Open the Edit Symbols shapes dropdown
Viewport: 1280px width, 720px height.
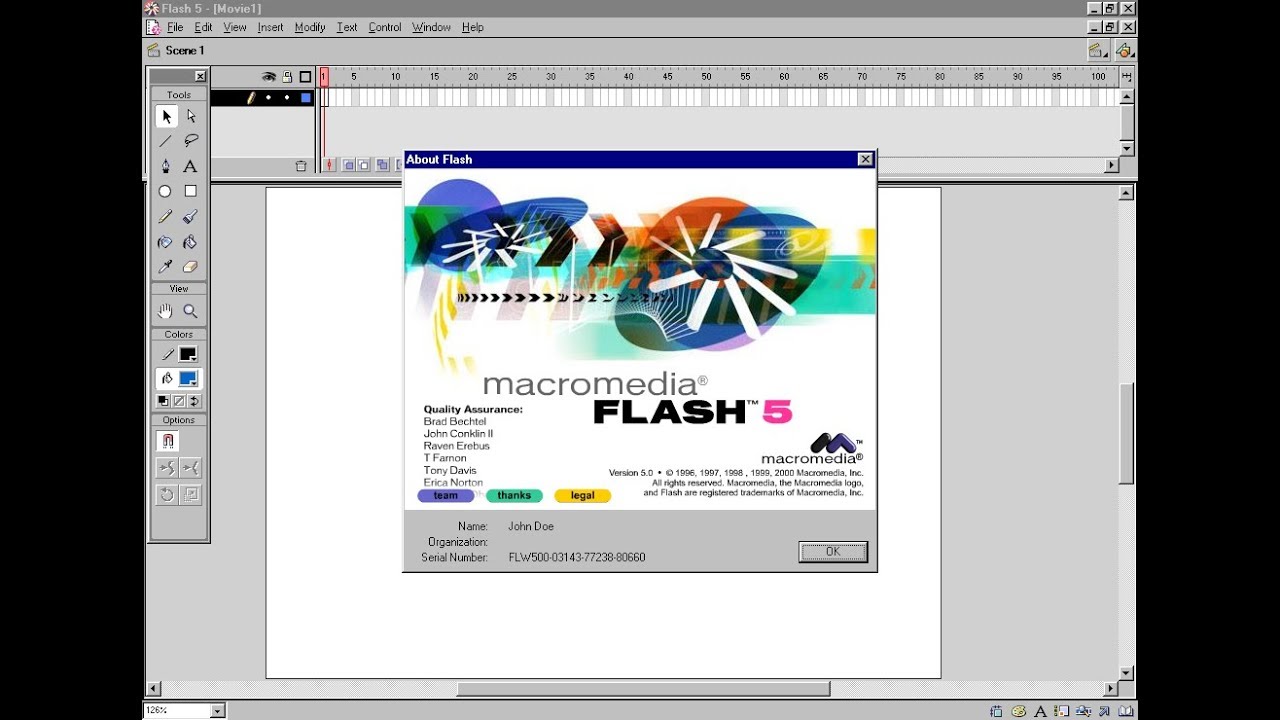pyautogui.click(x=1125, y=50)
